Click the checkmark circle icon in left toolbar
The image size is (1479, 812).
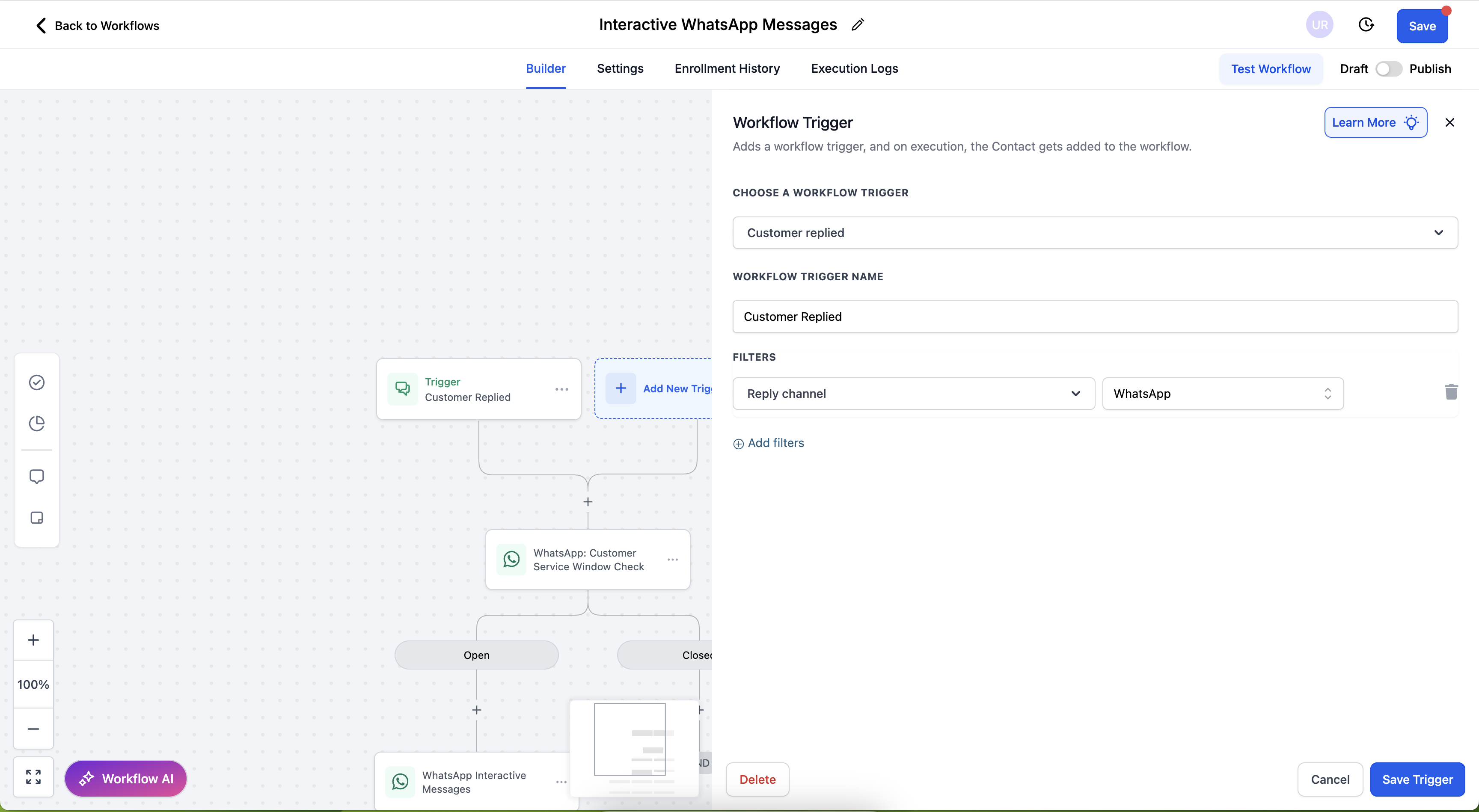point(37,382)
